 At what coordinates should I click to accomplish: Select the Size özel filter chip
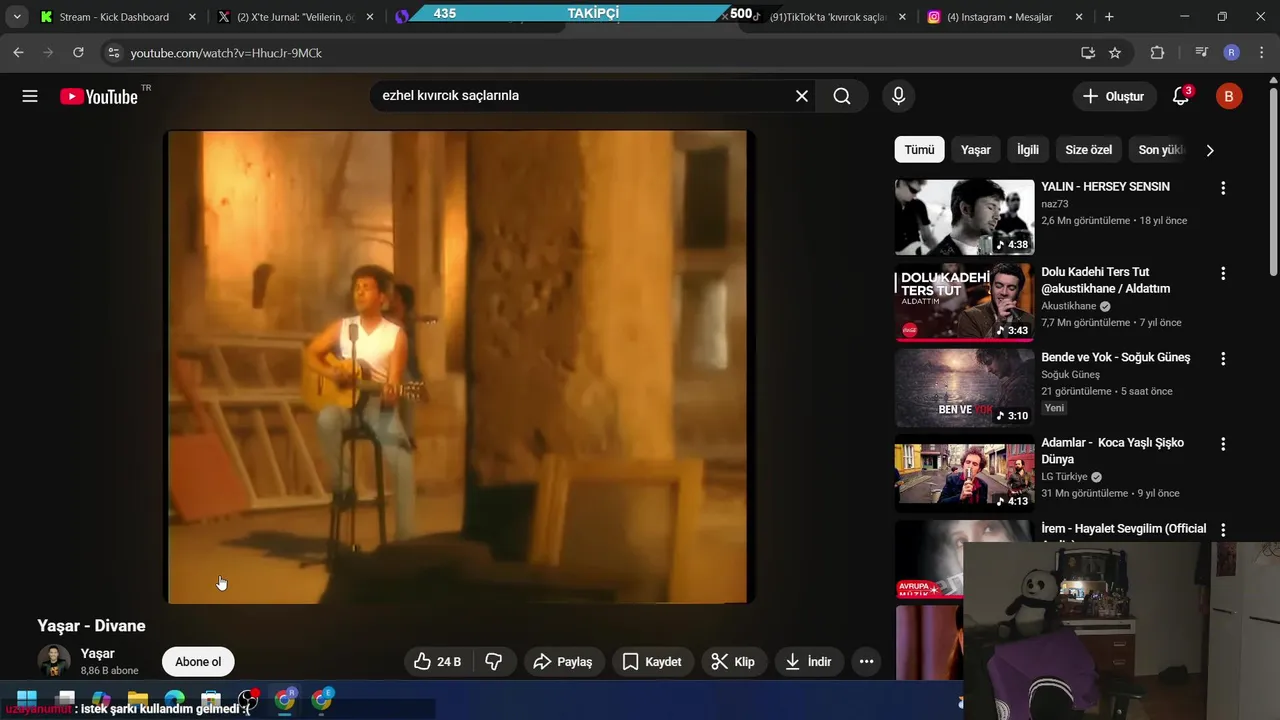point(1089,150)
